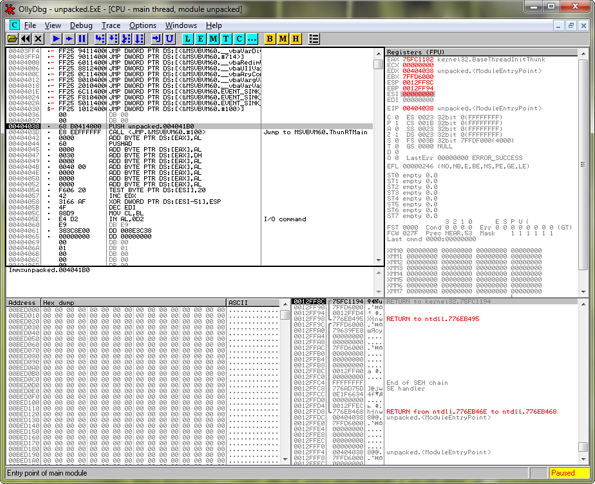Click the Execute till user code U icon
The height and width of the screenshot is (484, 595).
pyautogui.click(x=169, y=39)
